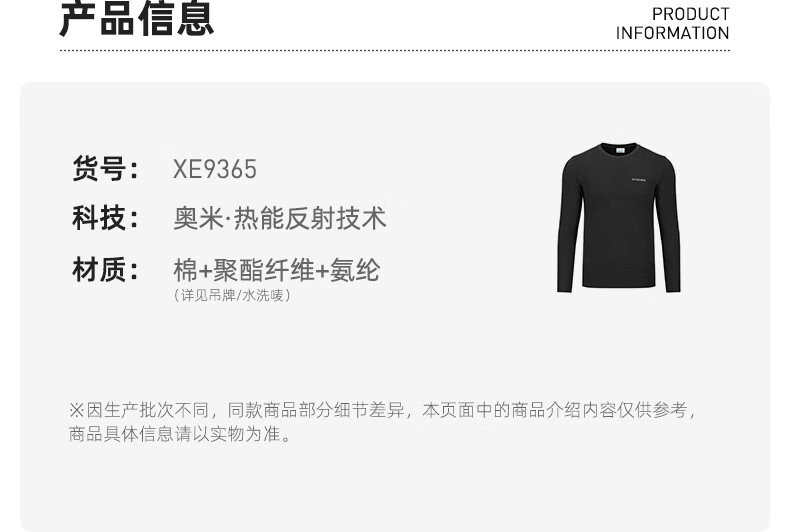This screenshot has width=790, height=532.
Task: Click the 商品具体信息请以实物为准 line
Action: (x=181, y=434)
